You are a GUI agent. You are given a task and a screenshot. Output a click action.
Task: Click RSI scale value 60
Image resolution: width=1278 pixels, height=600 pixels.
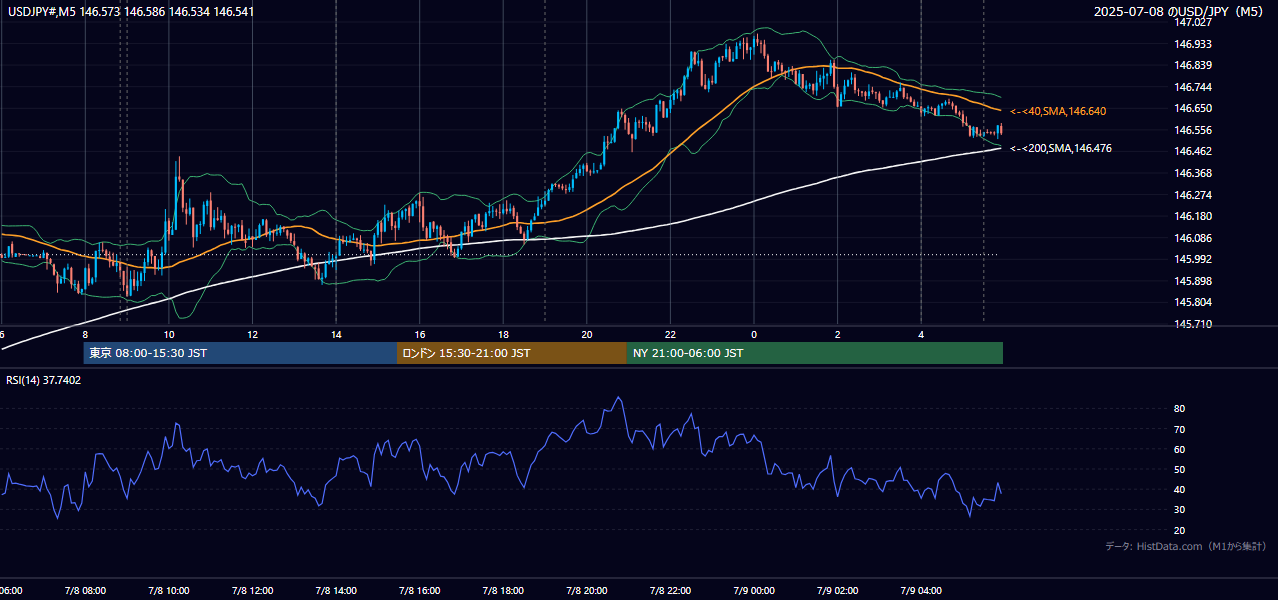click(x=1180, y=449)
